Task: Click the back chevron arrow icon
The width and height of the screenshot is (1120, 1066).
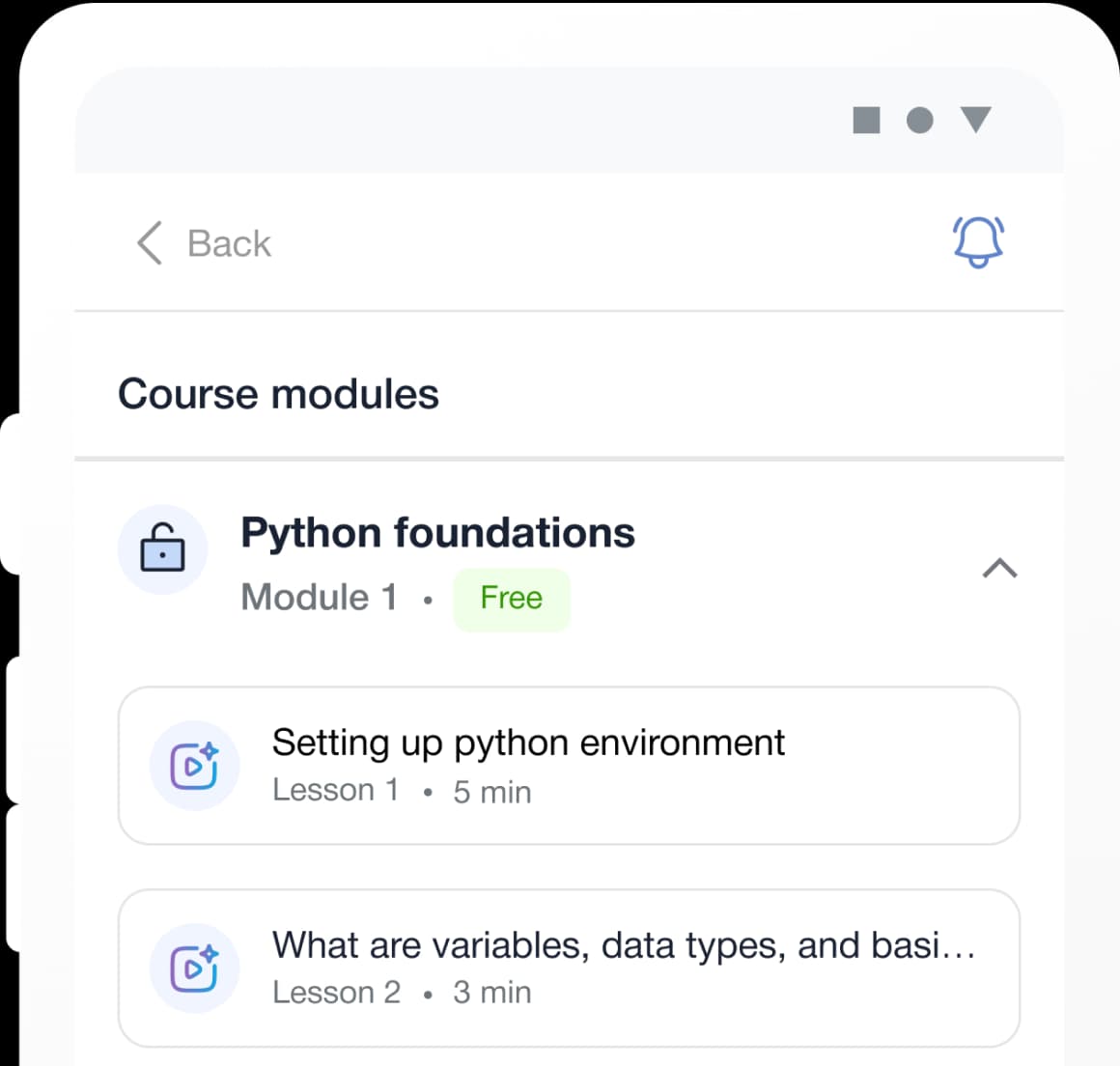Action: coord(148,243)
